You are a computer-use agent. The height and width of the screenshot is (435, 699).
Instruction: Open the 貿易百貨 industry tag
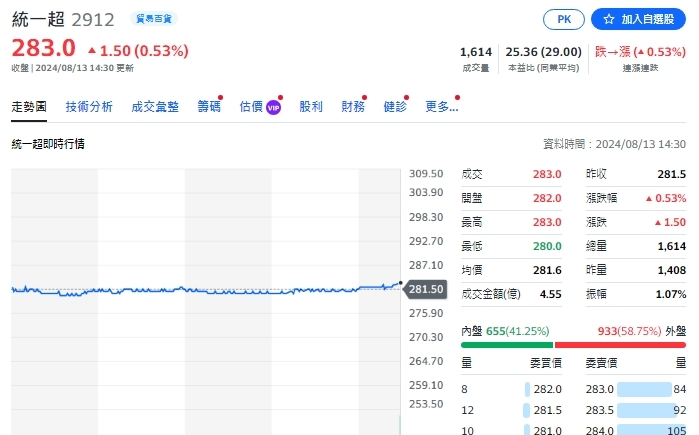(x=154, y=19)
